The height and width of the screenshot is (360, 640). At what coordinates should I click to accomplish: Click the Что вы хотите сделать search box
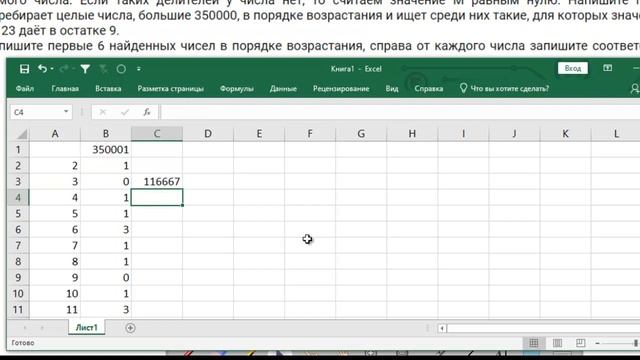509,89
